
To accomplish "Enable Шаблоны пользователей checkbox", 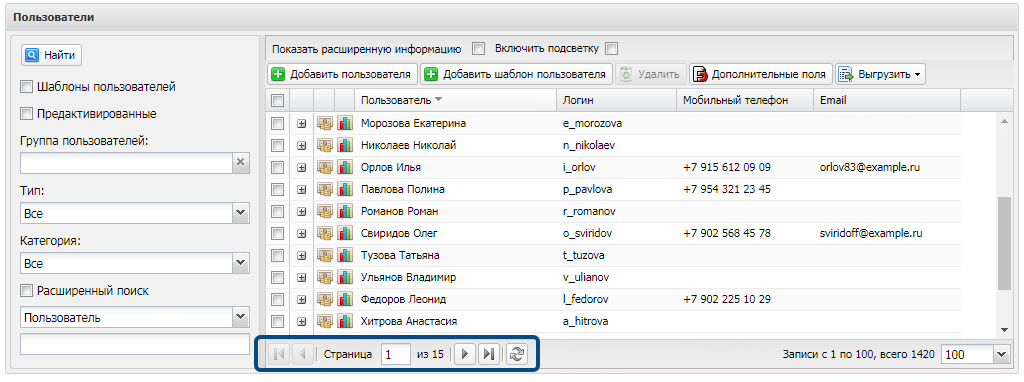I will click(x=27, y=86).
